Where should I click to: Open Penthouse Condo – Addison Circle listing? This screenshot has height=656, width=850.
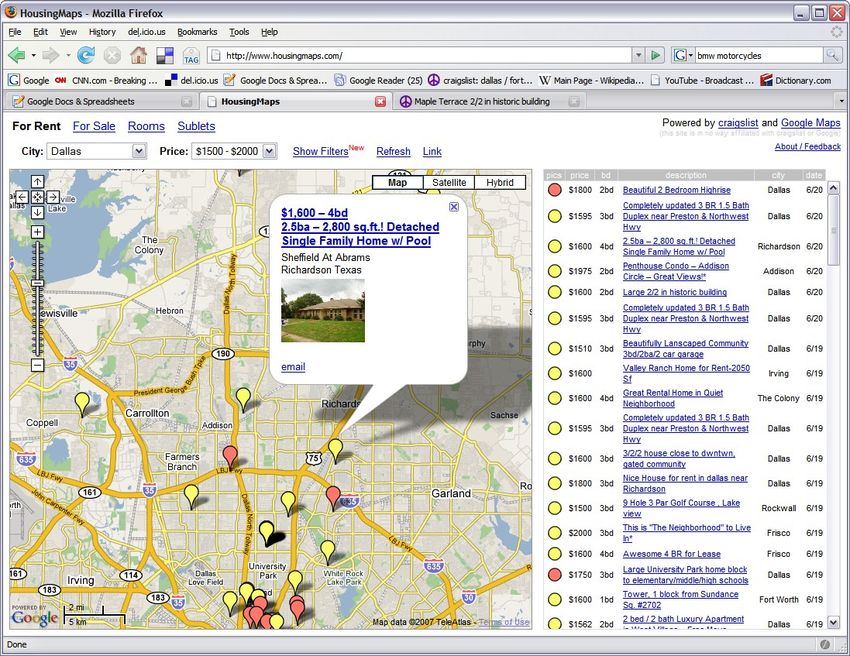pyautogui.click(x=676, y=271)
